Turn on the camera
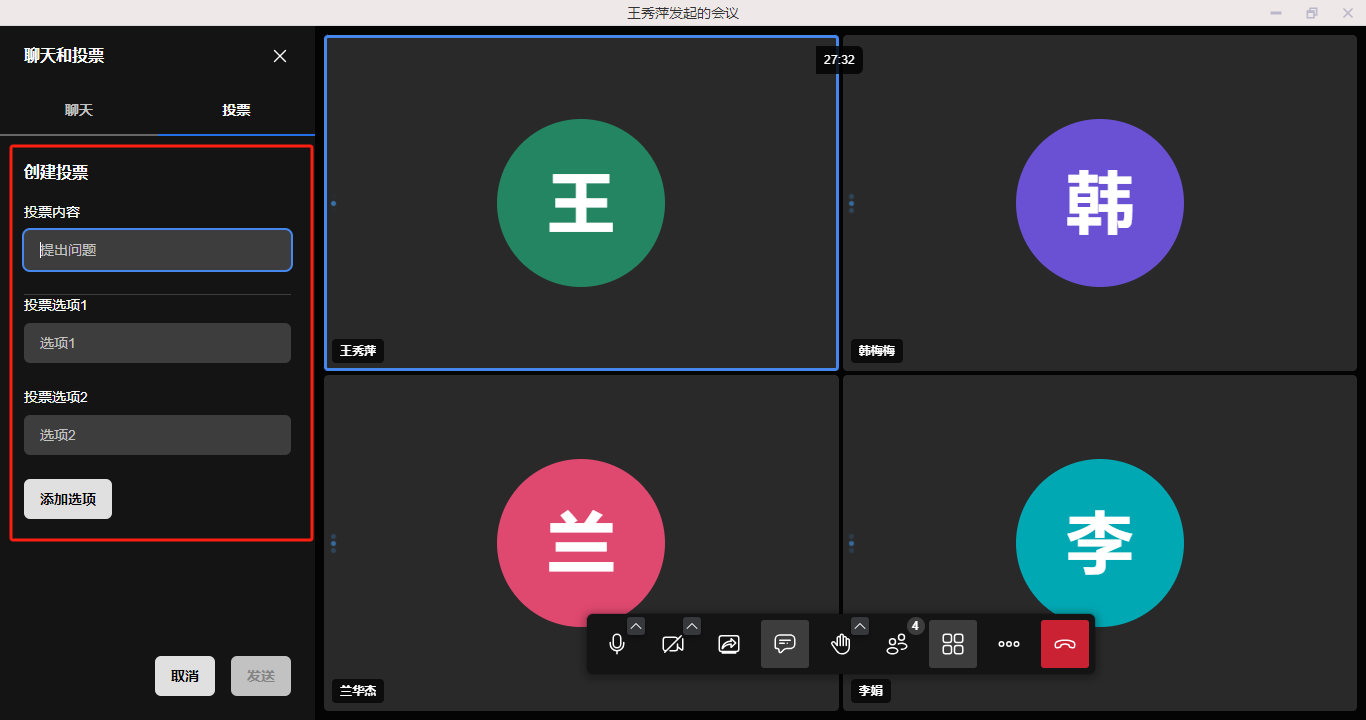 coord(673,644)
